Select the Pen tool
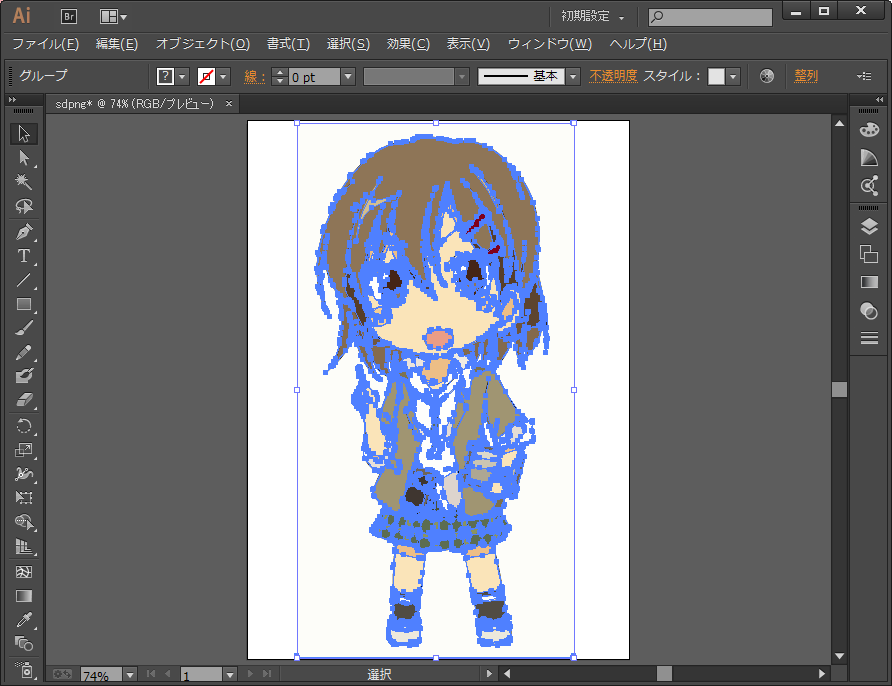This screenshot has width=892, height=686. click(24, 231)
